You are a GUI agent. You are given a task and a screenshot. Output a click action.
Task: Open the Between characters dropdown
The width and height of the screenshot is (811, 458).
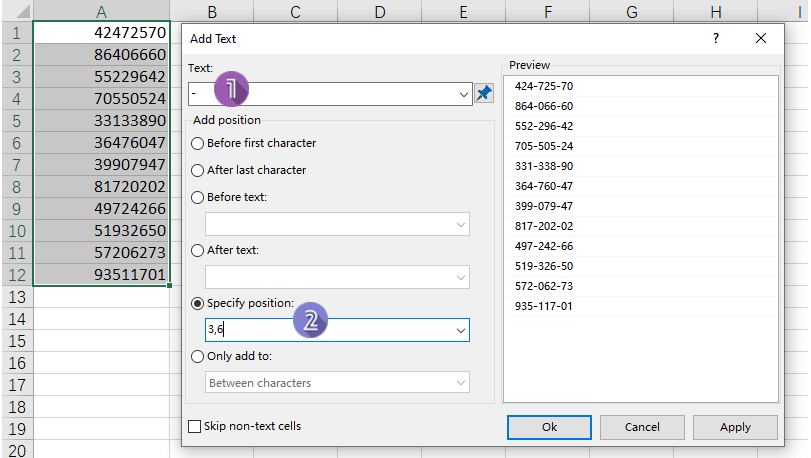pyautogui.click(x=460, y=383)
